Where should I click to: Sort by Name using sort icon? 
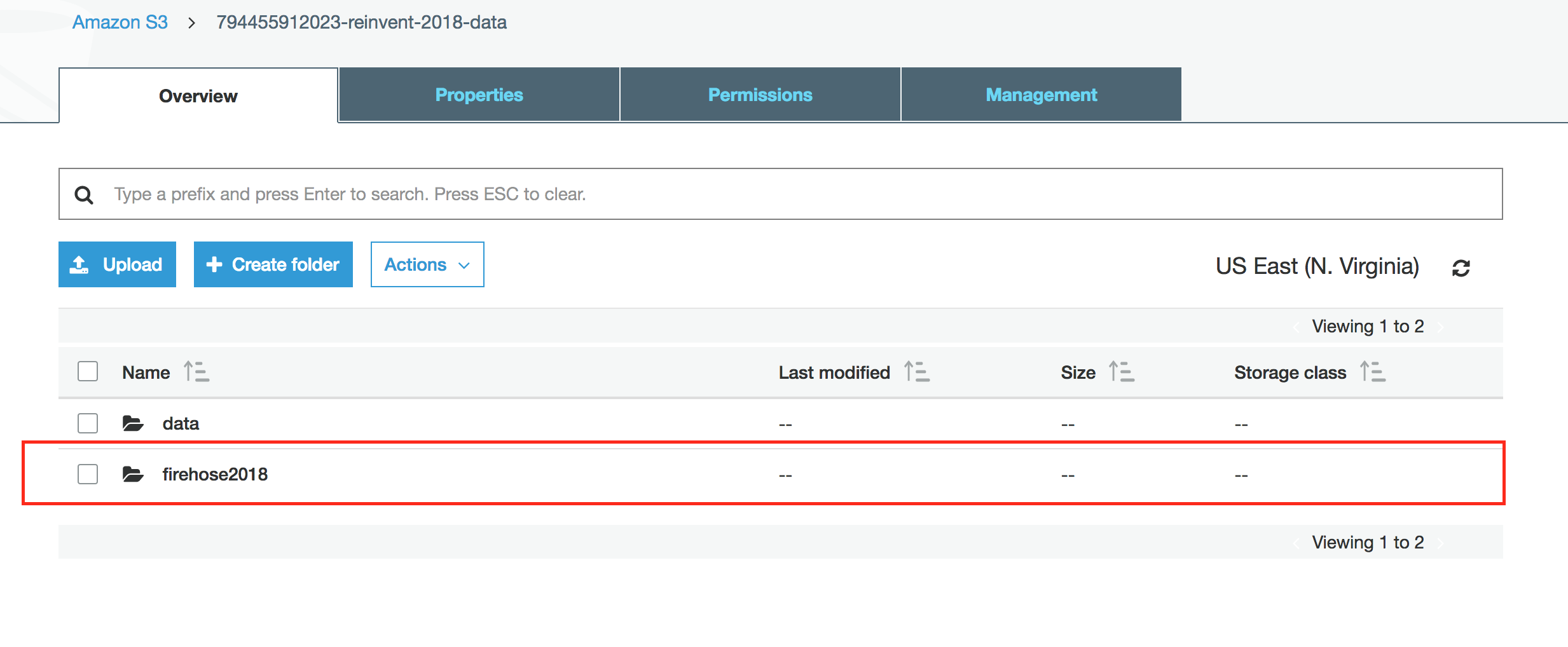(196, 371)
